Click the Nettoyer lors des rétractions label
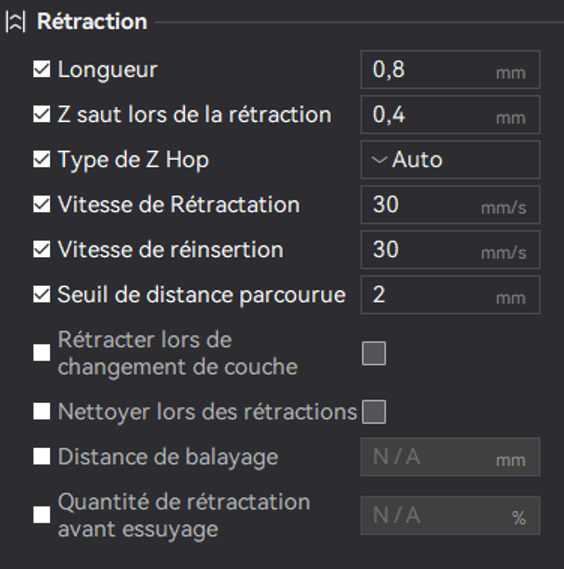 [x=208, y=412]
